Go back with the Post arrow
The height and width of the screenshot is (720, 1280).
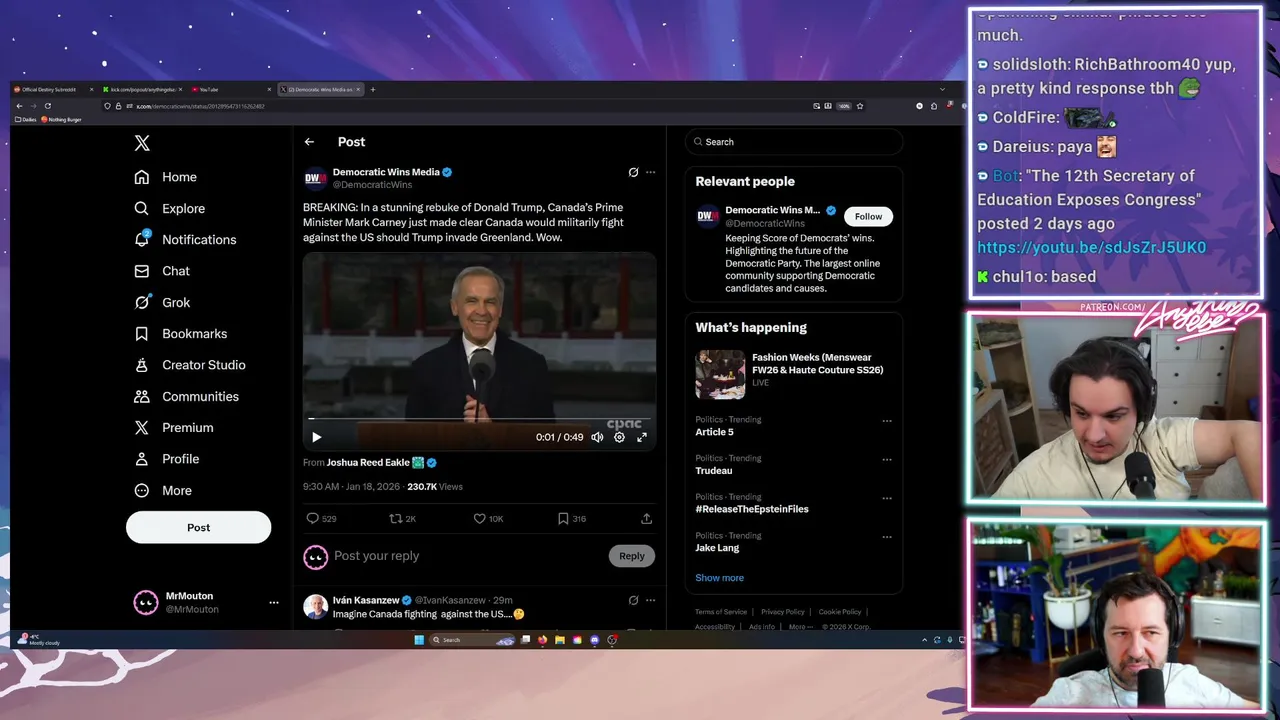pyautogui.click(x=309, y=142)
